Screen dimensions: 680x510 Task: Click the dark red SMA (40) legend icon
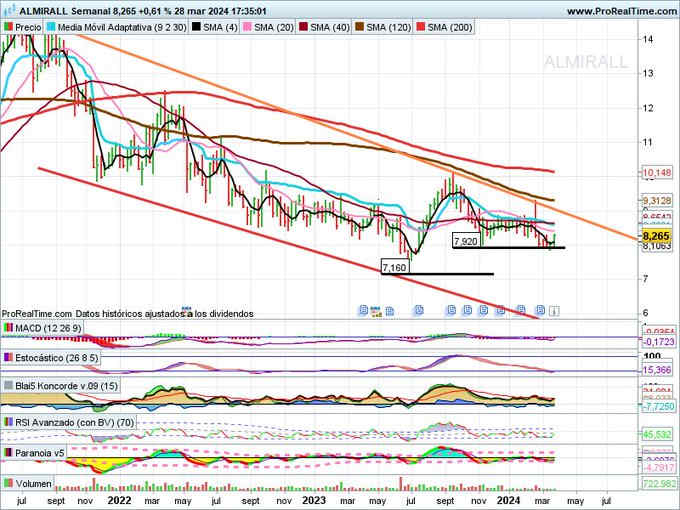[303, 27]
